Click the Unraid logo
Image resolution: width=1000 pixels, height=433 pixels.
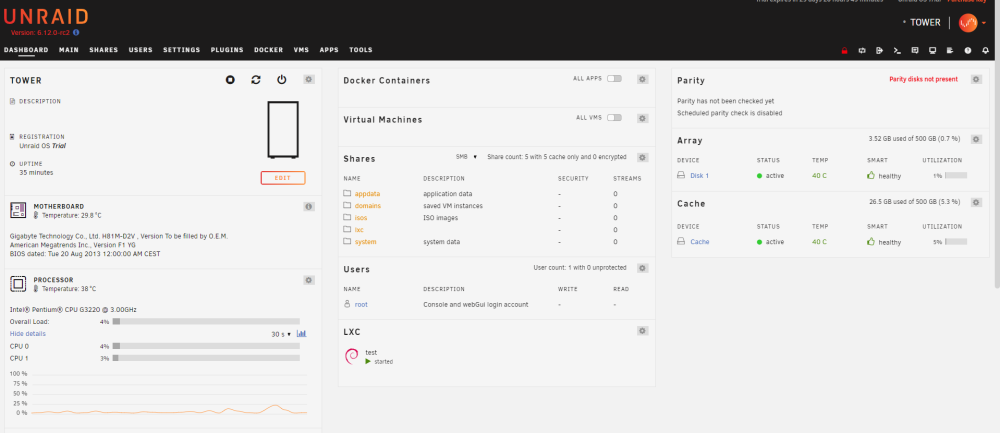pyautogui.click(x=46, y=17)
